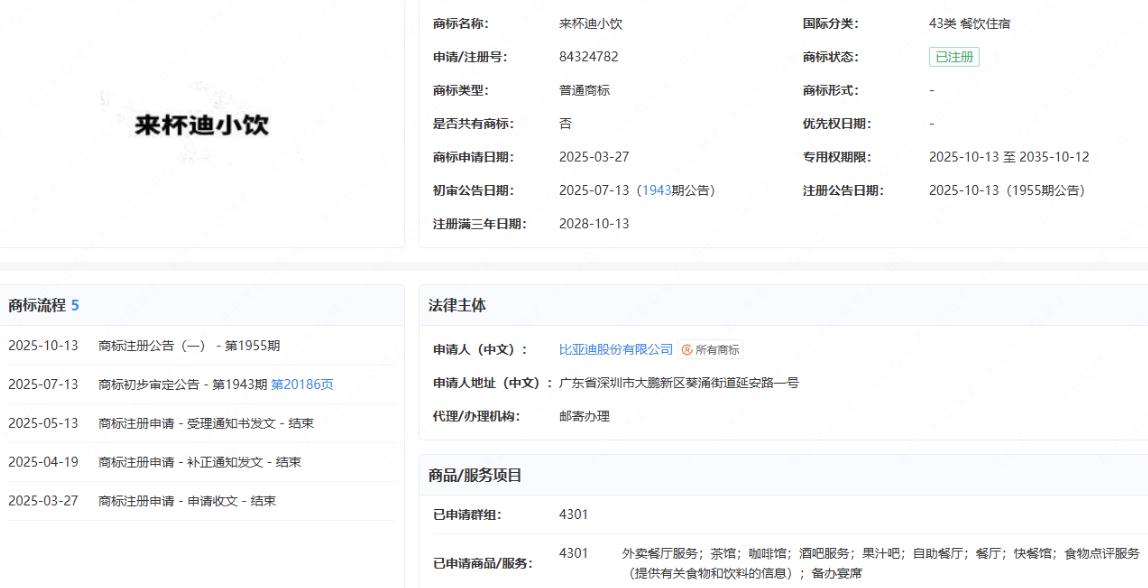Click the blue count 5 beside 商标流程
This screenshot has height=588, width=1148.
[75, 305]
